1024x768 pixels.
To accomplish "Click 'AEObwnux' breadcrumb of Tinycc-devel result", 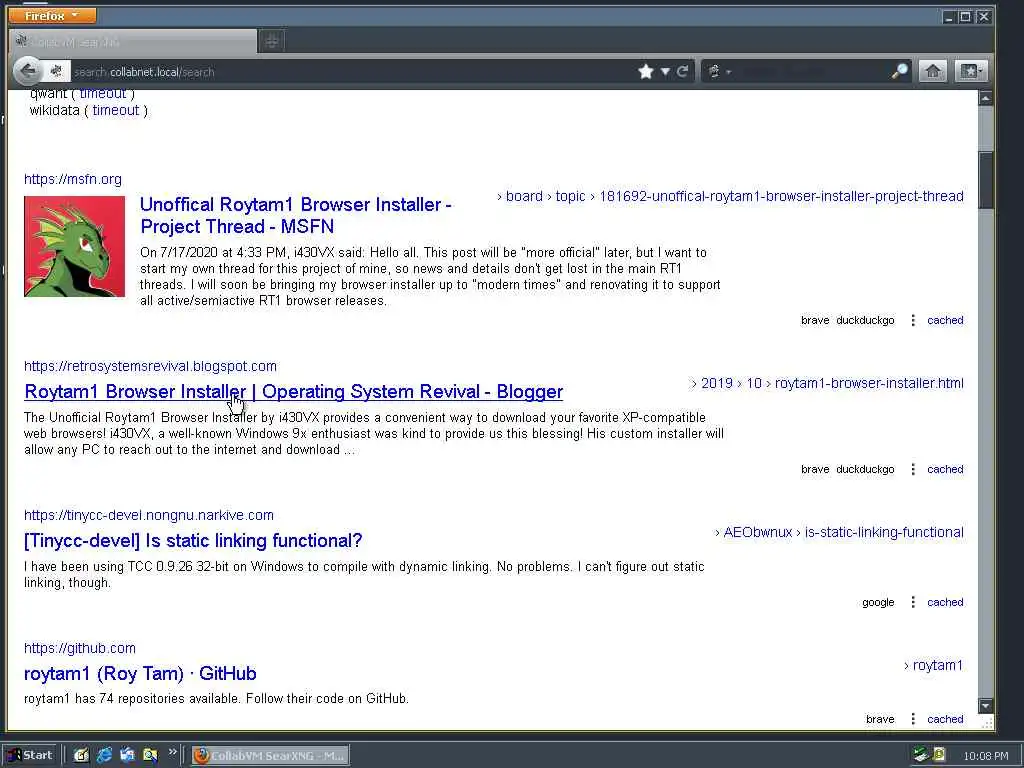I will (758, 532).
